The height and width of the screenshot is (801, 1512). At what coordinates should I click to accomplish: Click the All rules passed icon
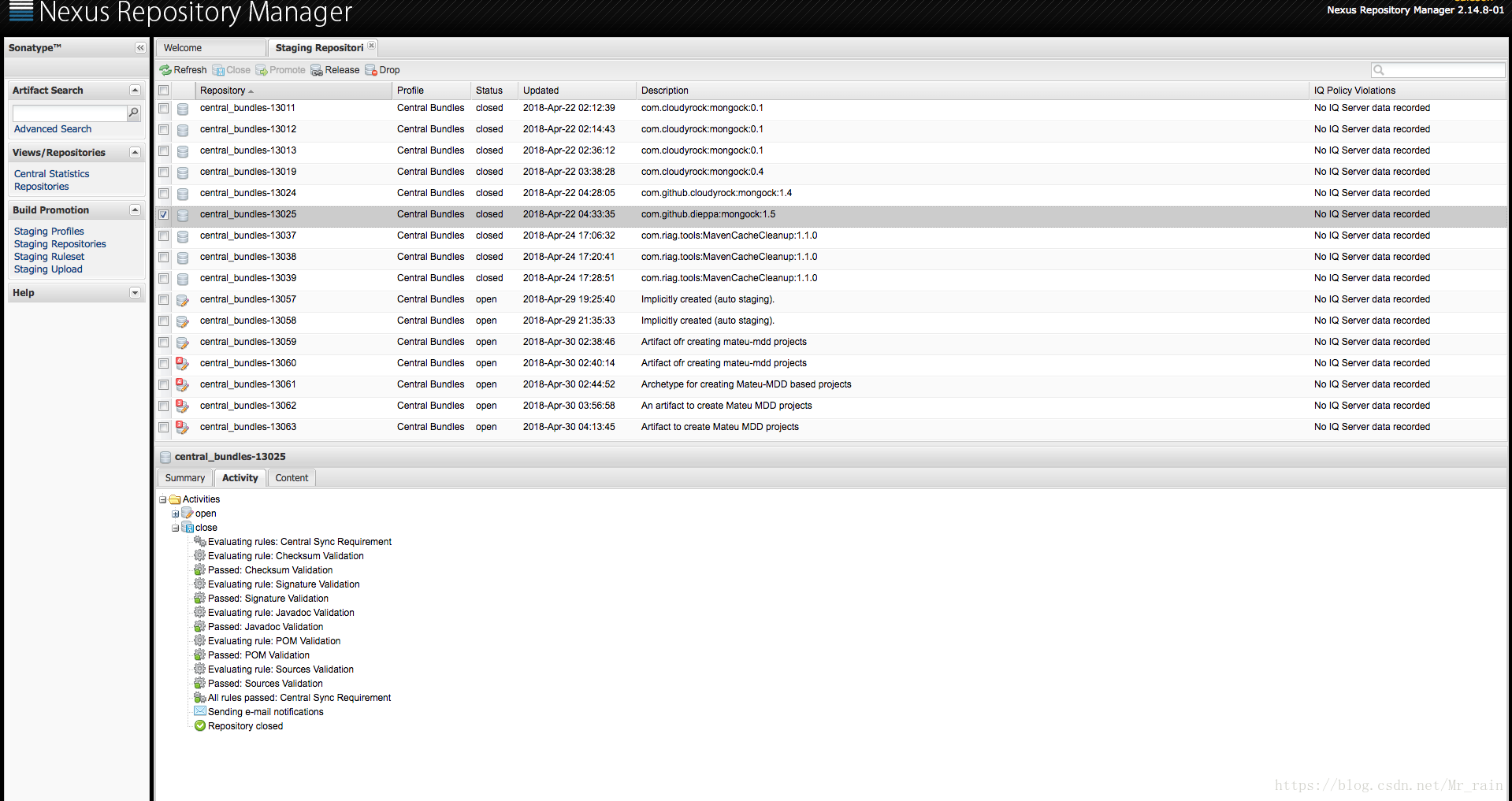tap(200, 698)
